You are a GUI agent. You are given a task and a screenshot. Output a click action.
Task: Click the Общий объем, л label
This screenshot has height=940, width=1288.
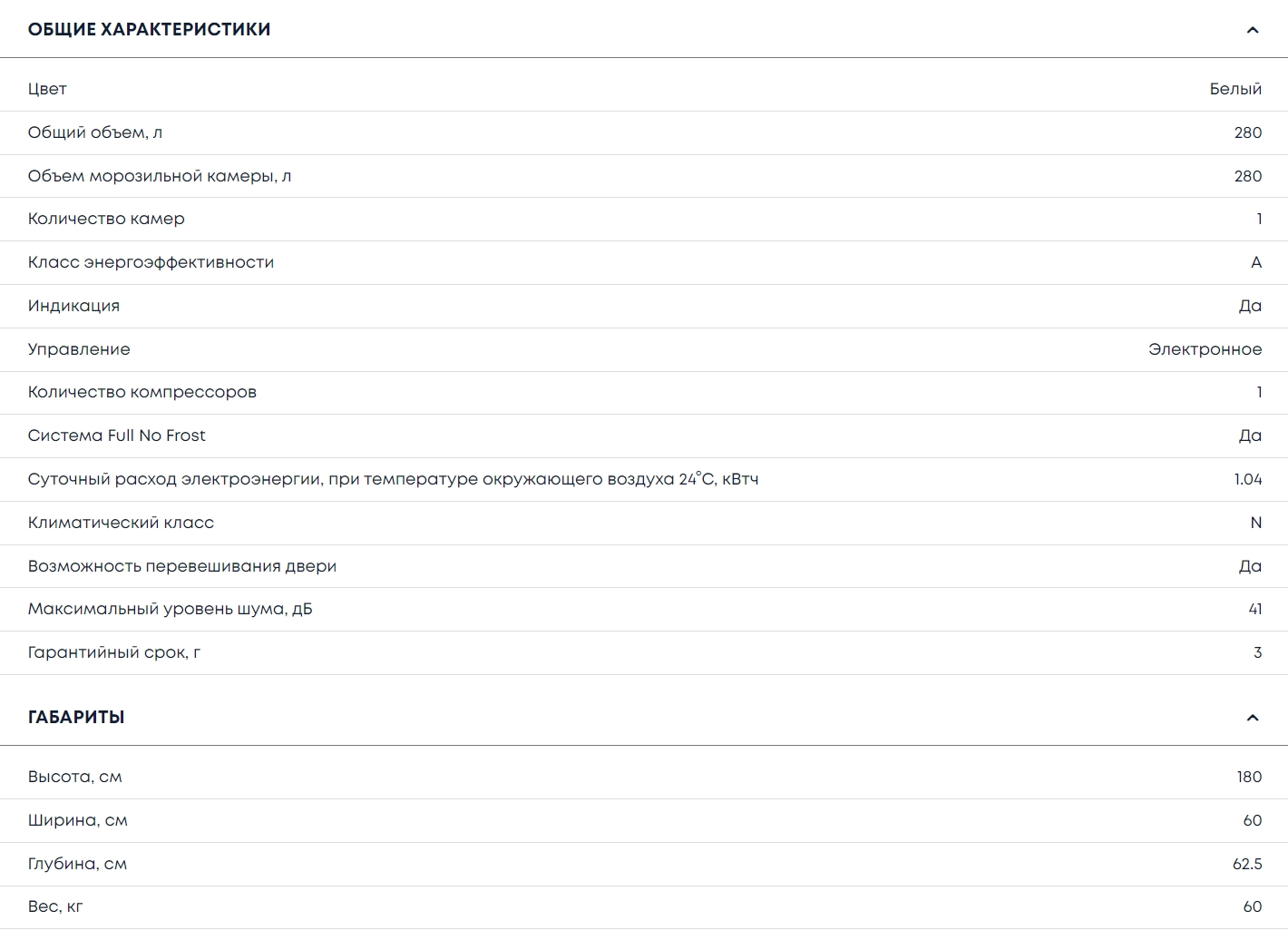pos(95,132)
